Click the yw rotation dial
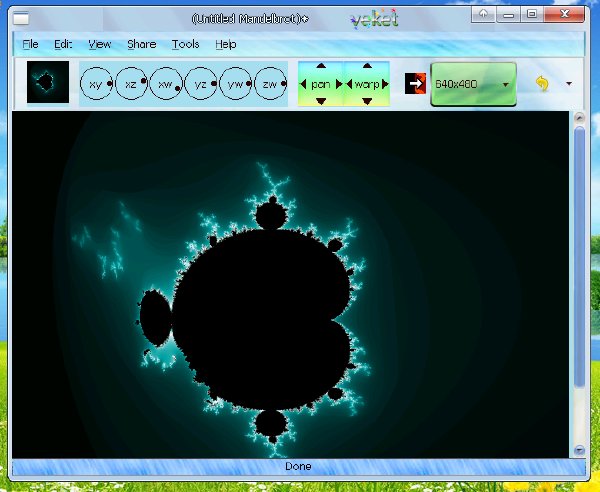This screenshot has height=492, width=600. [x=236, y=83]
